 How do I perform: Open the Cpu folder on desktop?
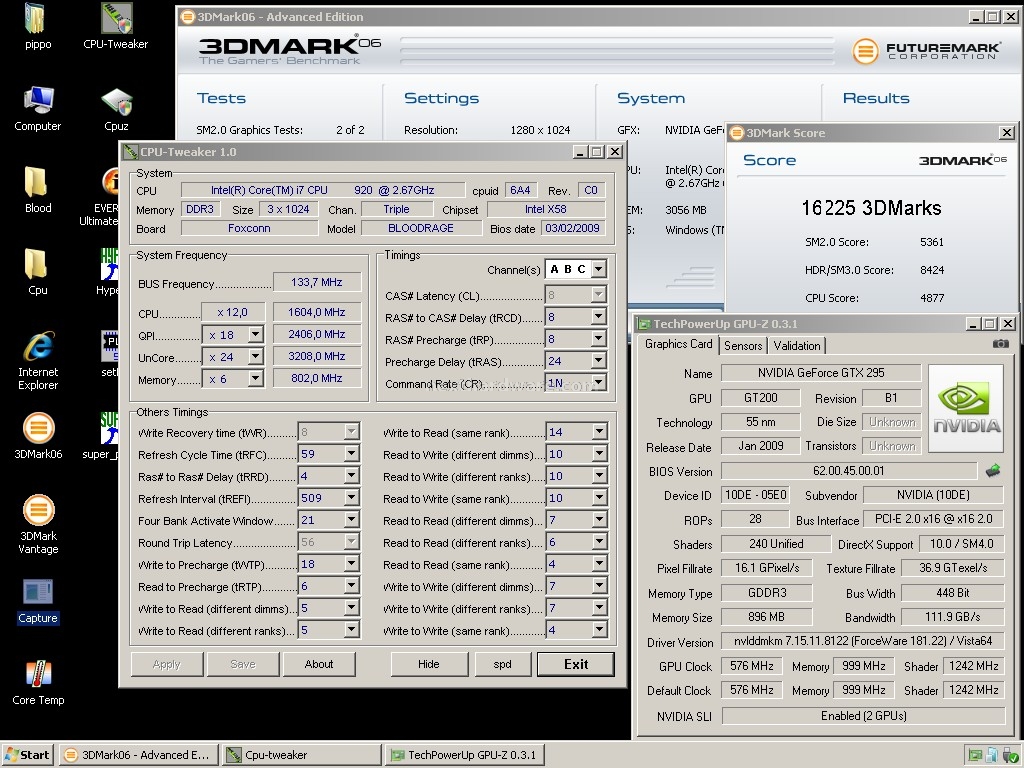point(37,273)
